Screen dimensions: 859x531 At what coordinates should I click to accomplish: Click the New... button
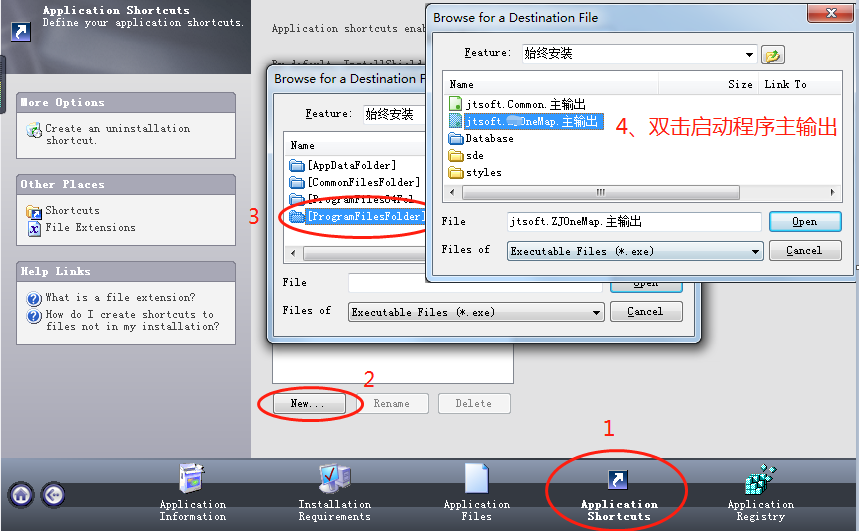308,403
